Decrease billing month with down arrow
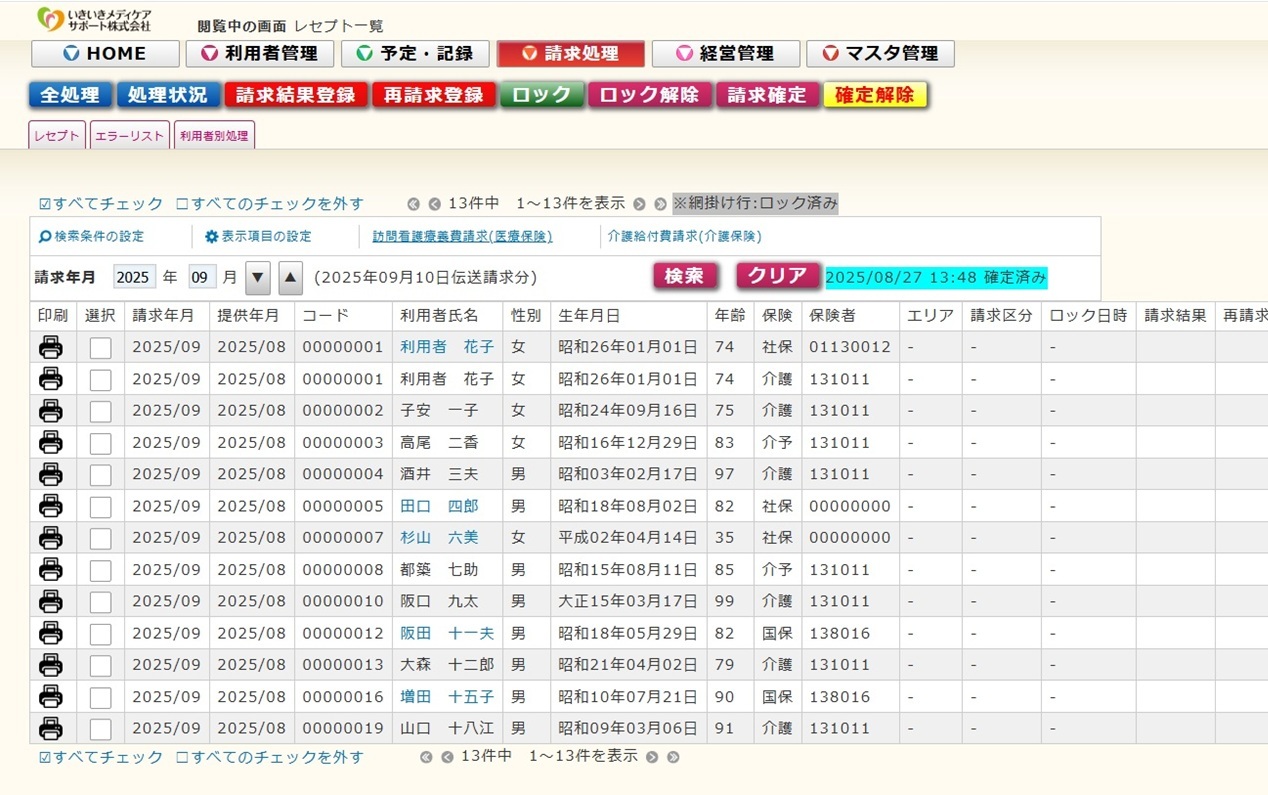Viewport: 1268px width, 795px height. [258, 278]
